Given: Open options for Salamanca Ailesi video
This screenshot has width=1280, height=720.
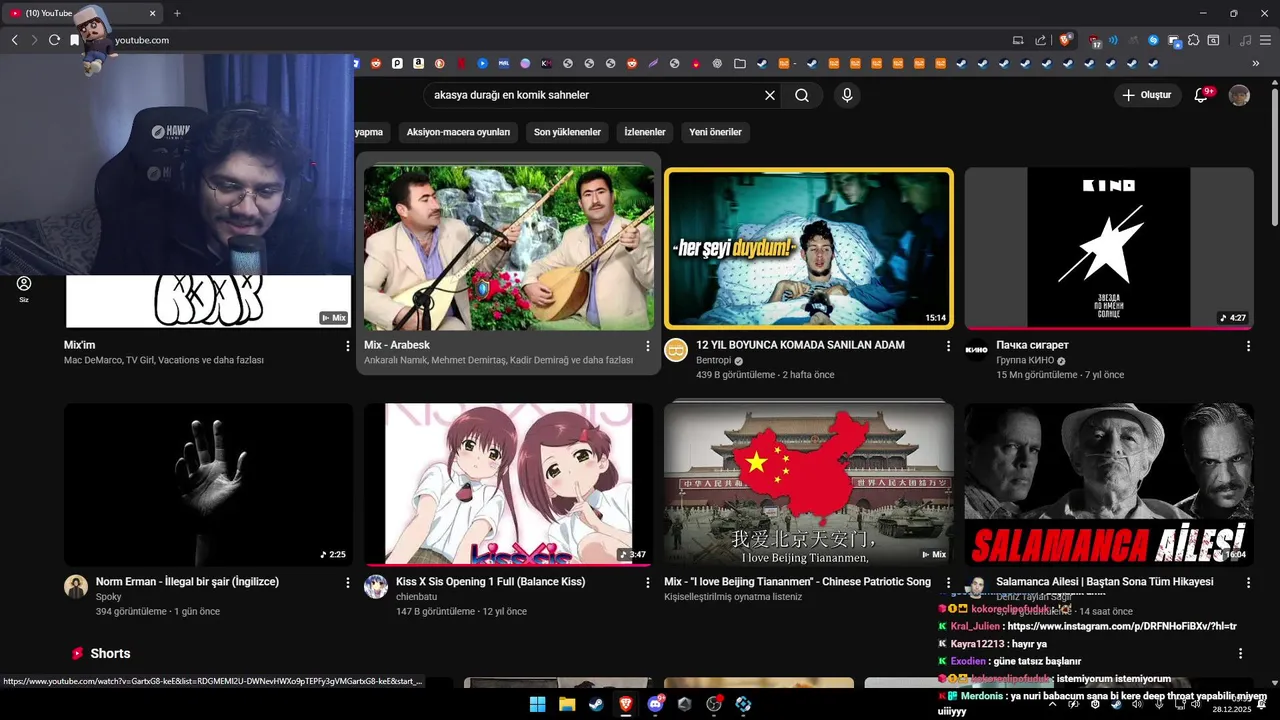Looking at the screenshot, I should click(x=1248, y=582).
